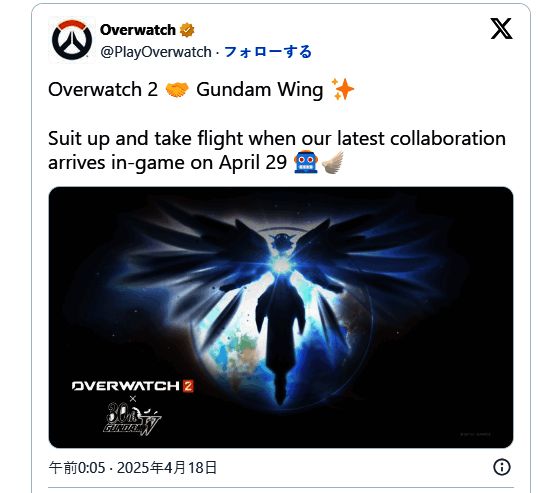Click the 'April 29' date text
557x493 pixels.
pyautogui.click(x=253, y=163)
